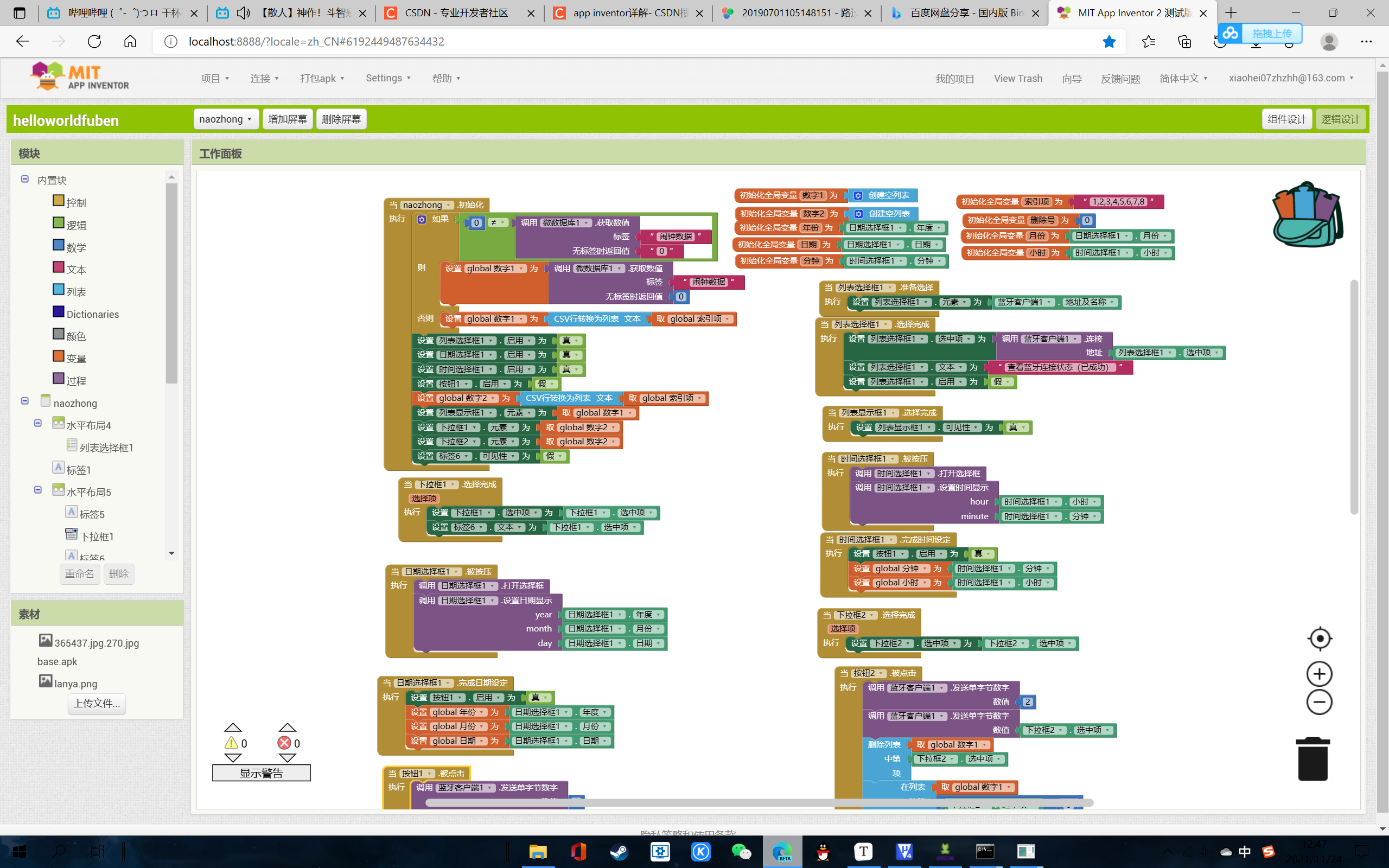Open the account email dropdown
Image resolution: width=1389 pixels, height=868 pixels.
tap(1291, 78)
